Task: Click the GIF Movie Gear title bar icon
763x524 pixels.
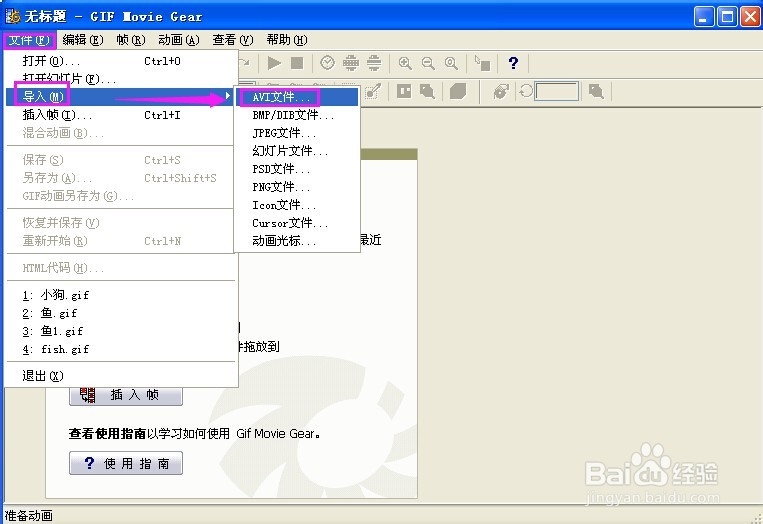Action: pyautogui.click(x=13, y=17)
